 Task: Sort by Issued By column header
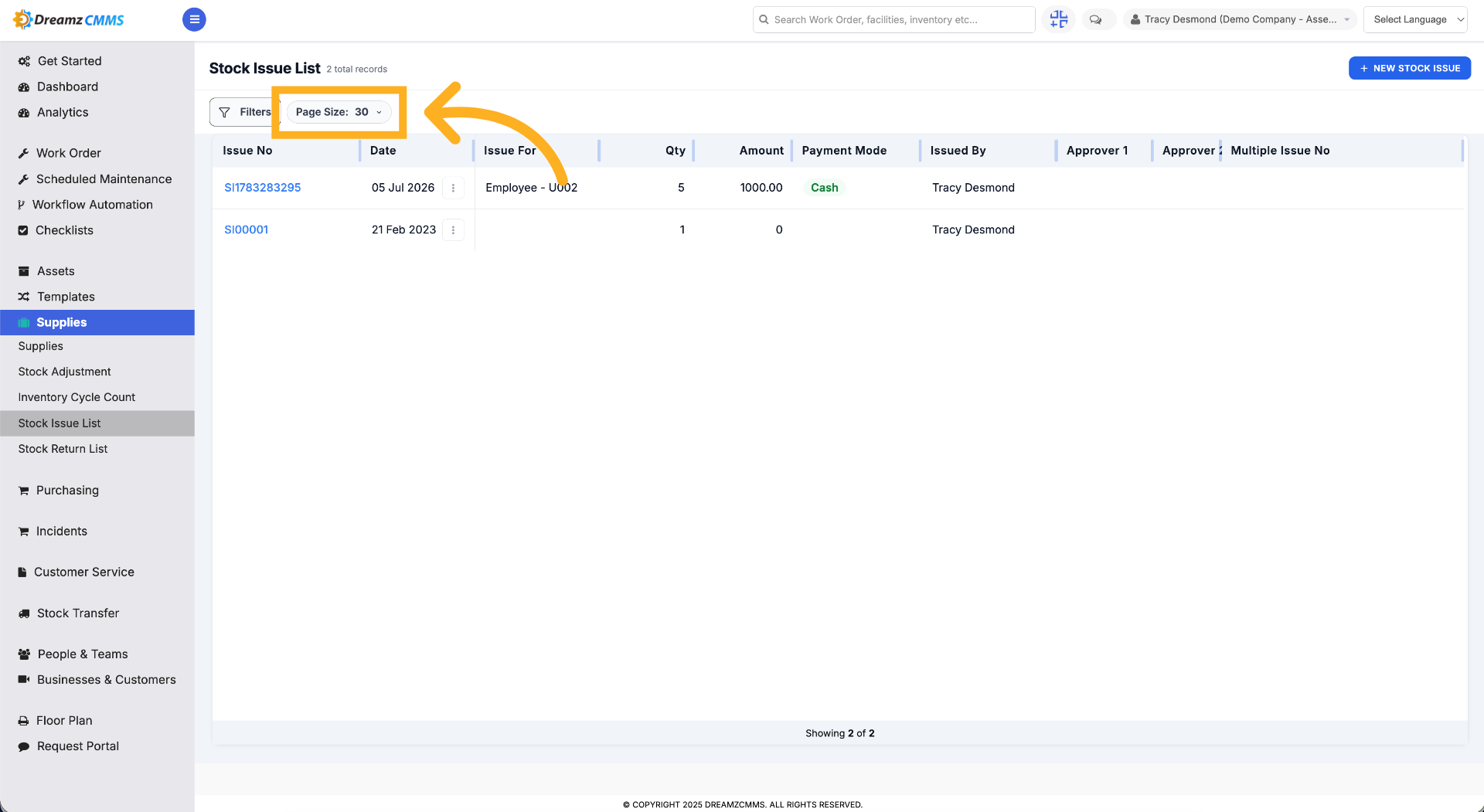[958, 151]
